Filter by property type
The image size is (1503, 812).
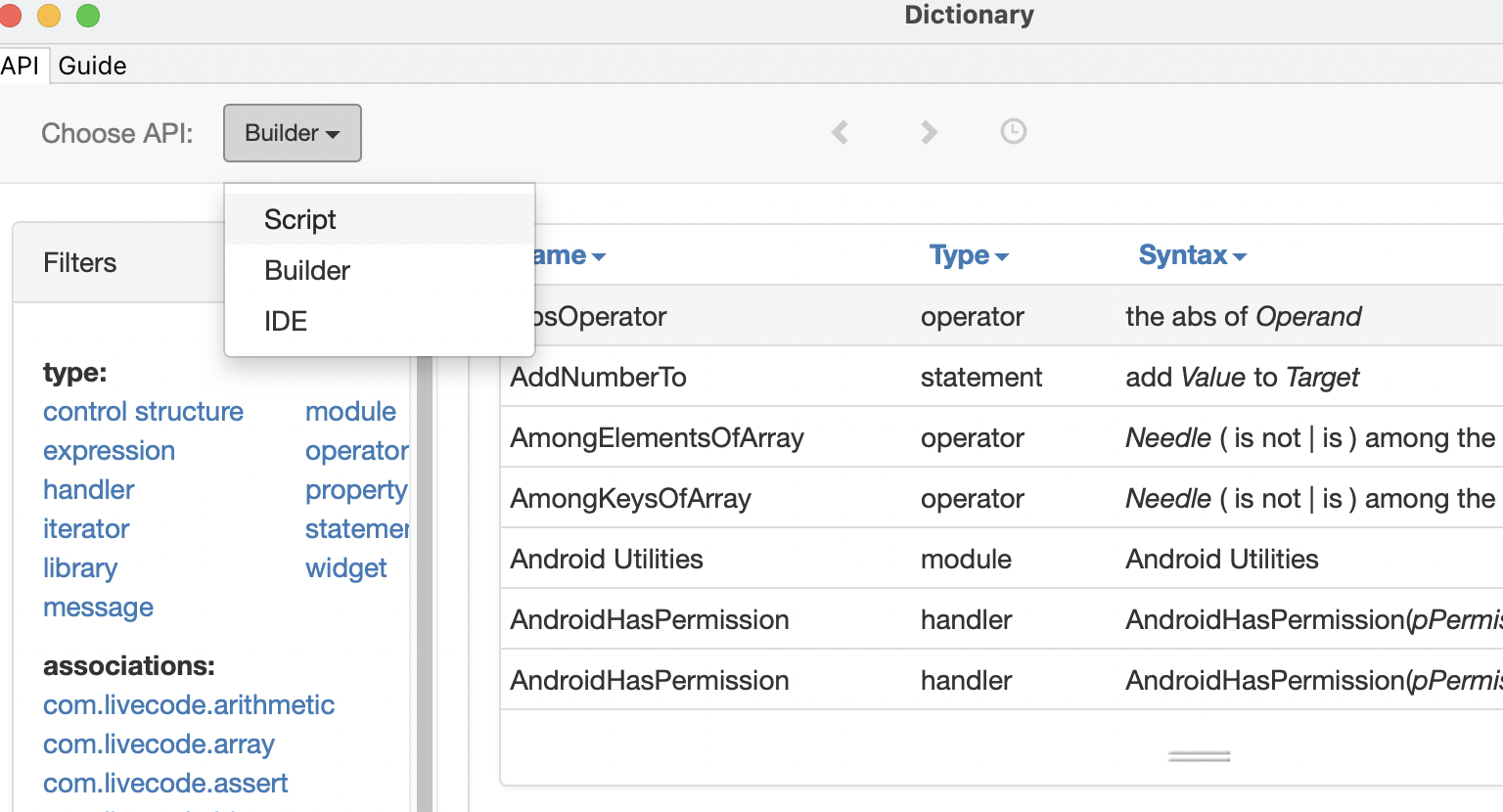[356, 490]
